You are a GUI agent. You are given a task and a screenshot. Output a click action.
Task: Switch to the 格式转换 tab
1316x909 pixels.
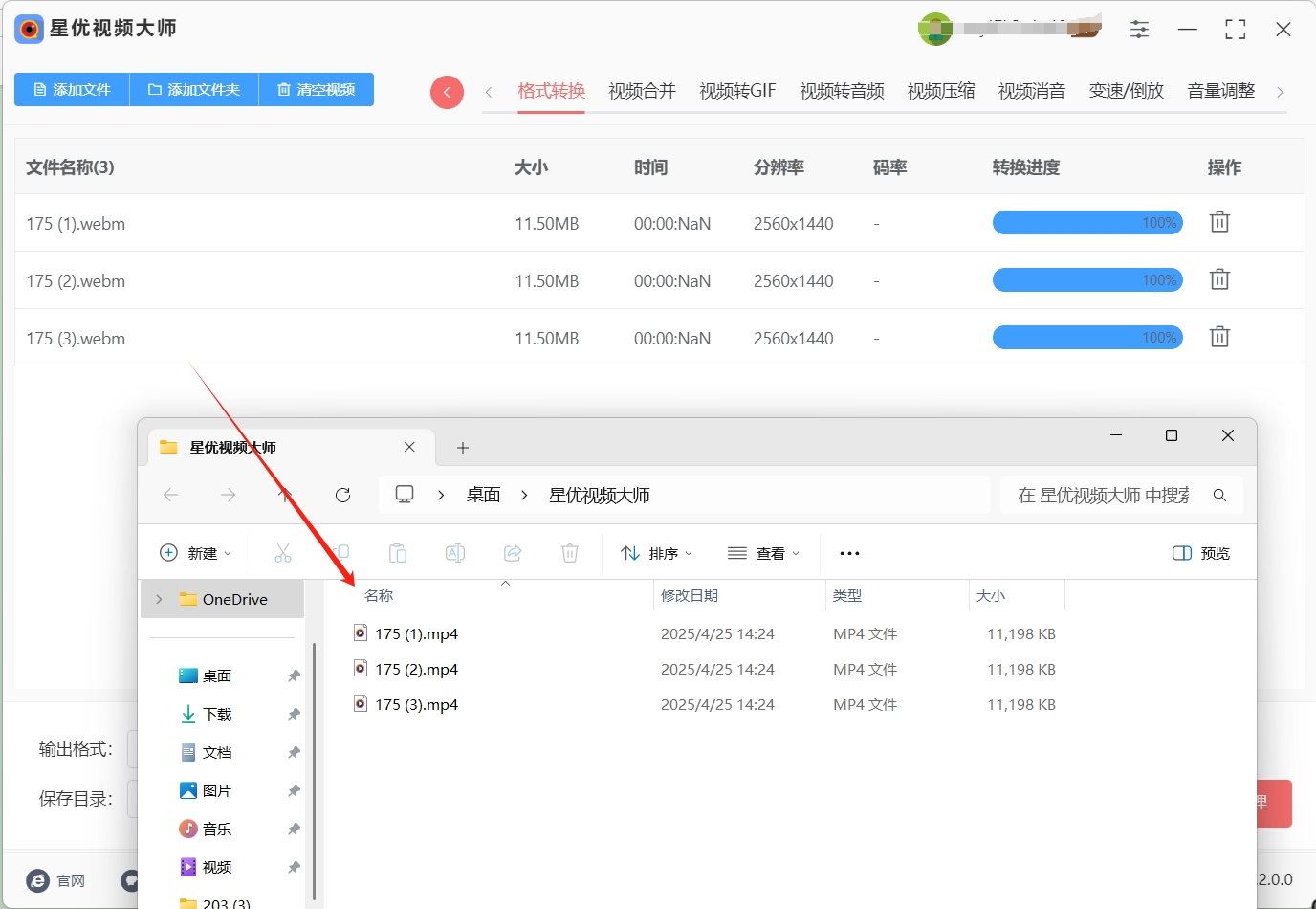551,91
